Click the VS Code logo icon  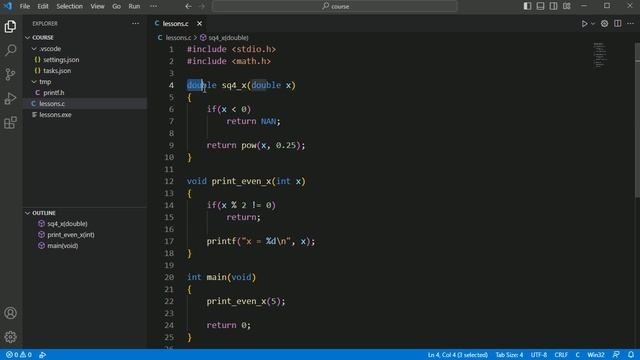point(8,6)
